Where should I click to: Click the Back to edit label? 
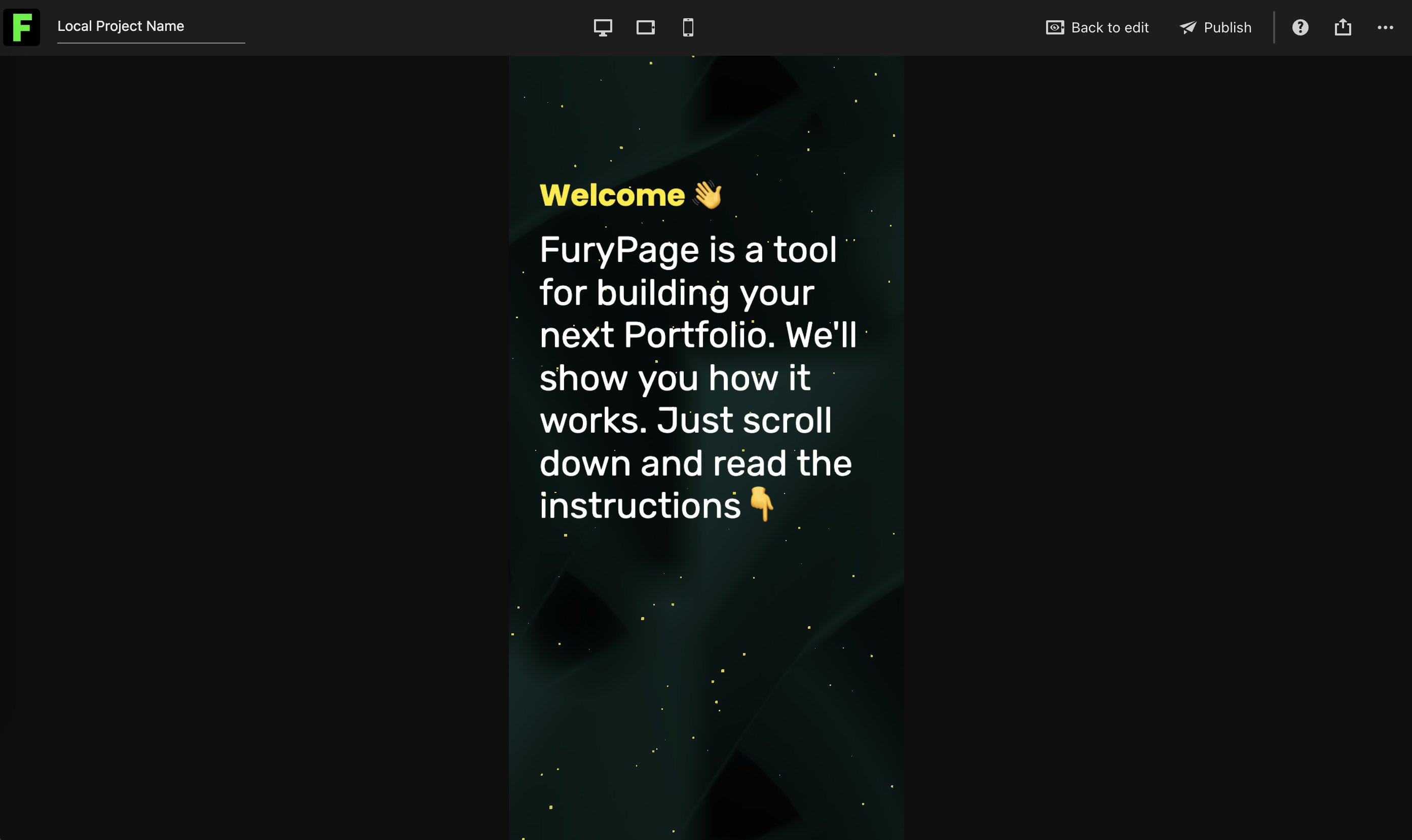[1109, 27]
